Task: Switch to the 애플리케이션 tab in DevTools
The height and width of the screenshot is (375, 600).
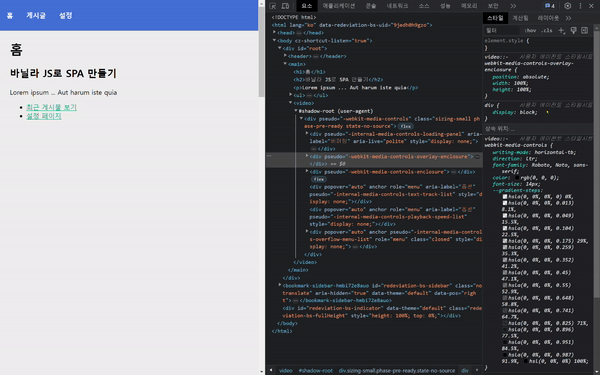Action: (339, 6)
